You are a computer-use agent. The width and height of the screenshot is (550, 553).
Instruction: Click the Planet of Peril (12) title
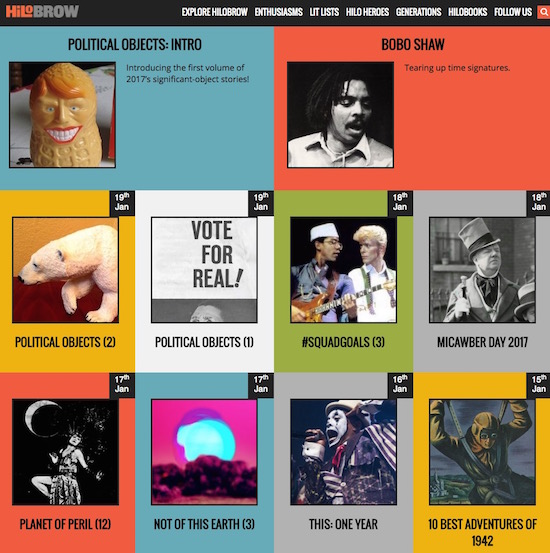click(65, 524)
